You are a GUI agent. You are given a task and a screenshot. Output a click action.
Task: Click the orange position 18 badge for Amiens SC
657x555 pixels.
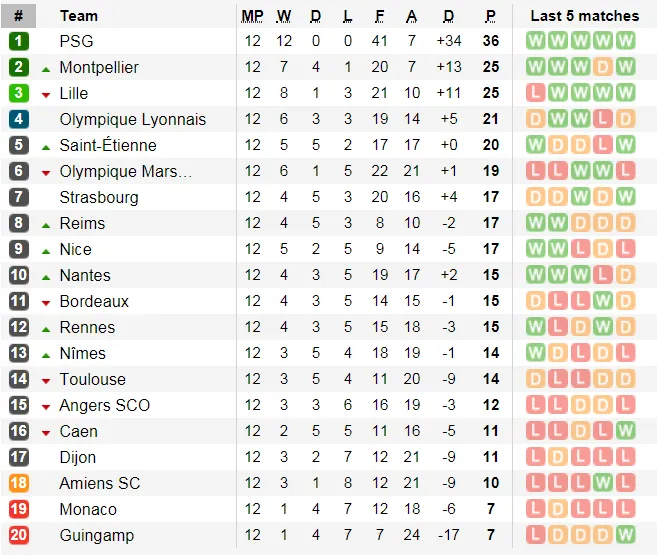coord(19,483)
